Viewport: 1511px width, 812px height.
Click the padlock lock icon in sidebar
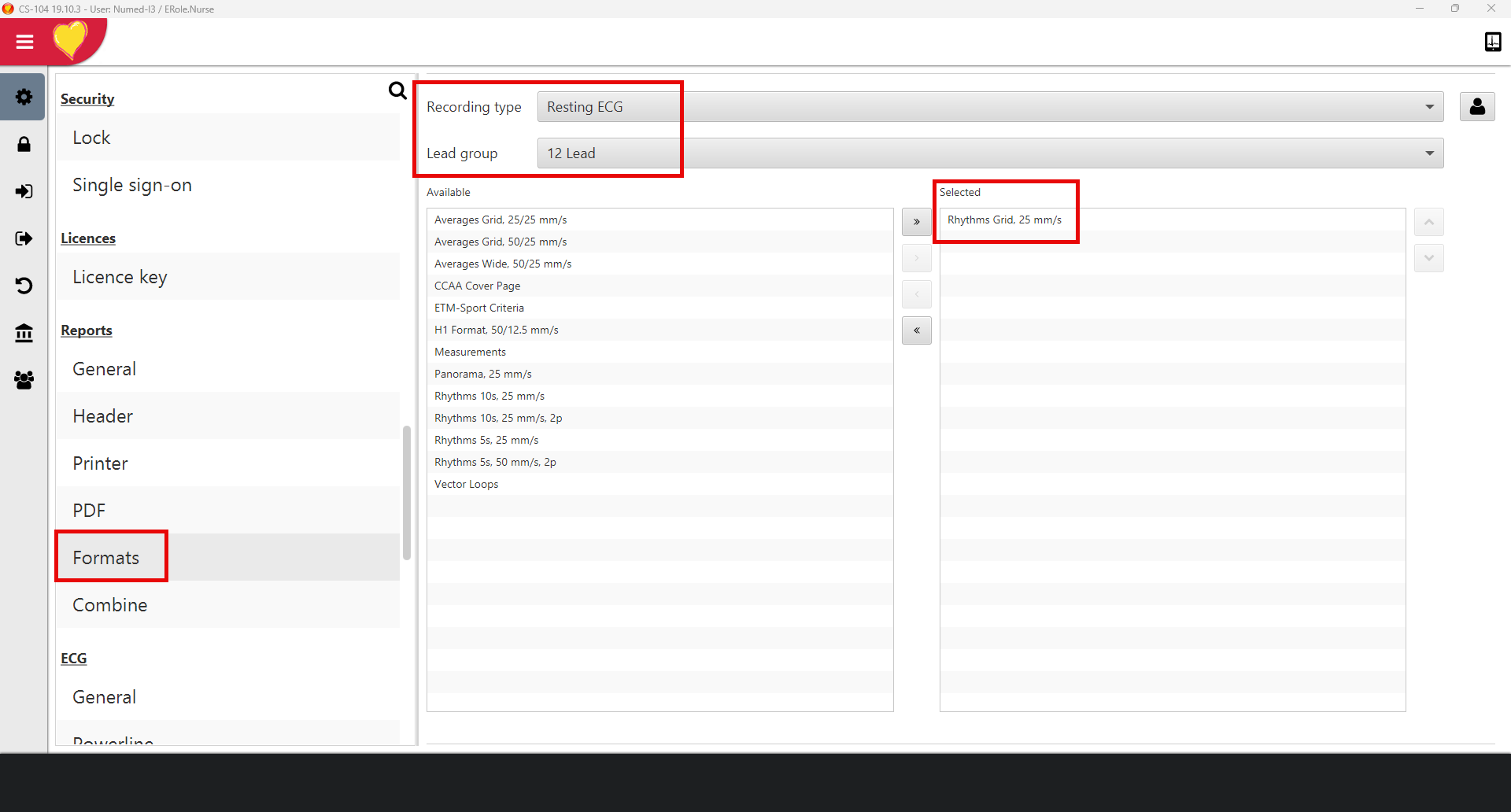click(x=24, y=144)
